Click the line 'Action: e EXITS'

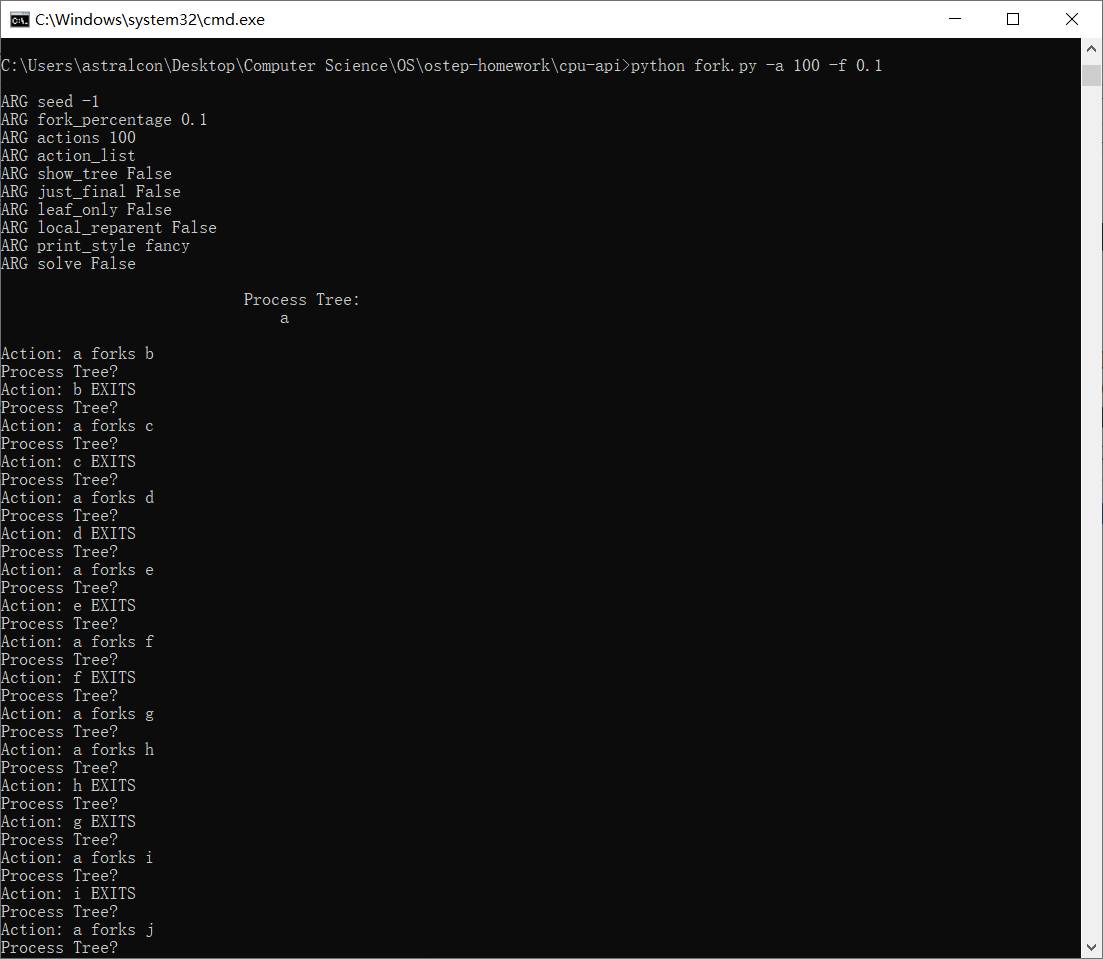coord(68,605)
